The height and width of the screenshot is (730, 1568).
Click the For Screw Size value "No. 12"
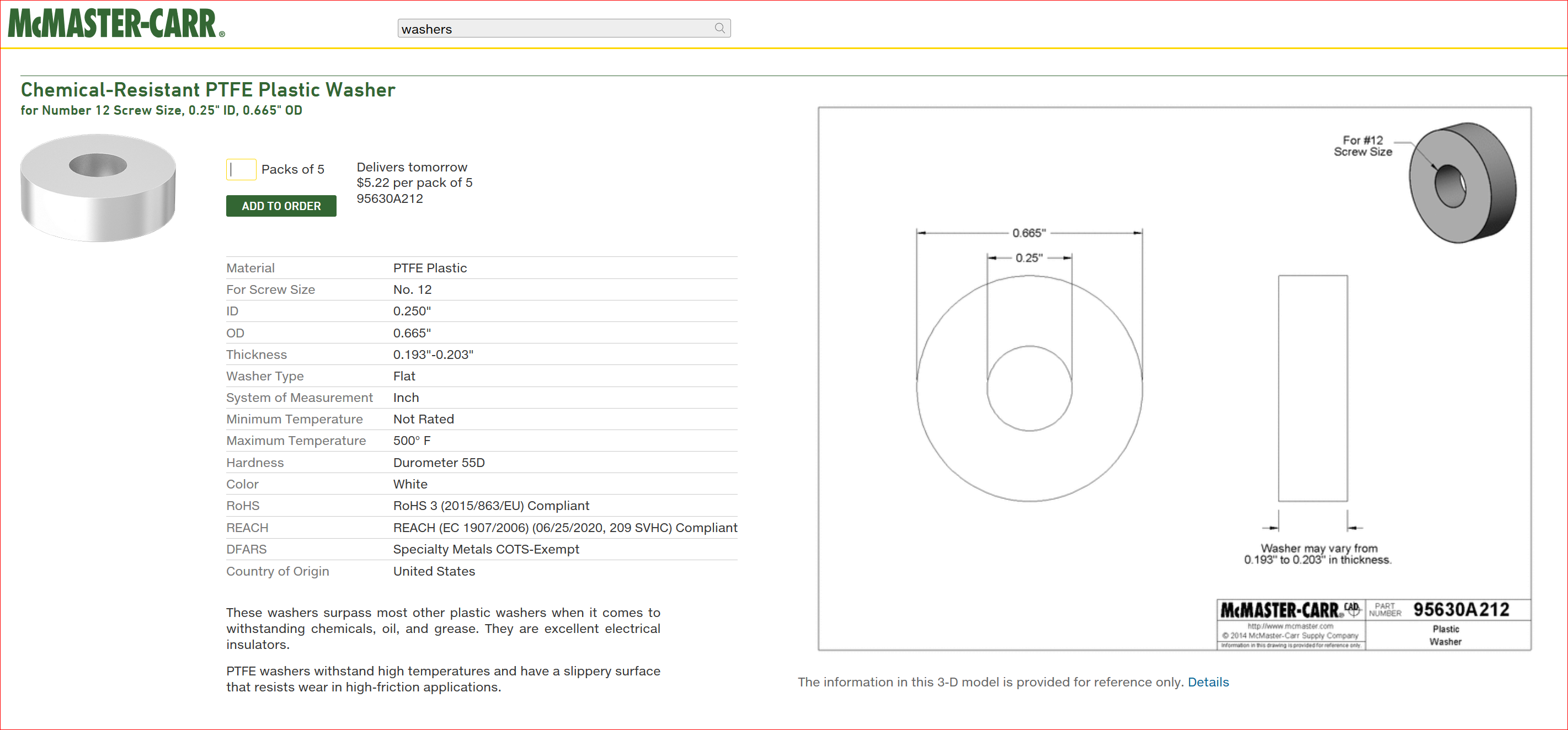[412, 289]
